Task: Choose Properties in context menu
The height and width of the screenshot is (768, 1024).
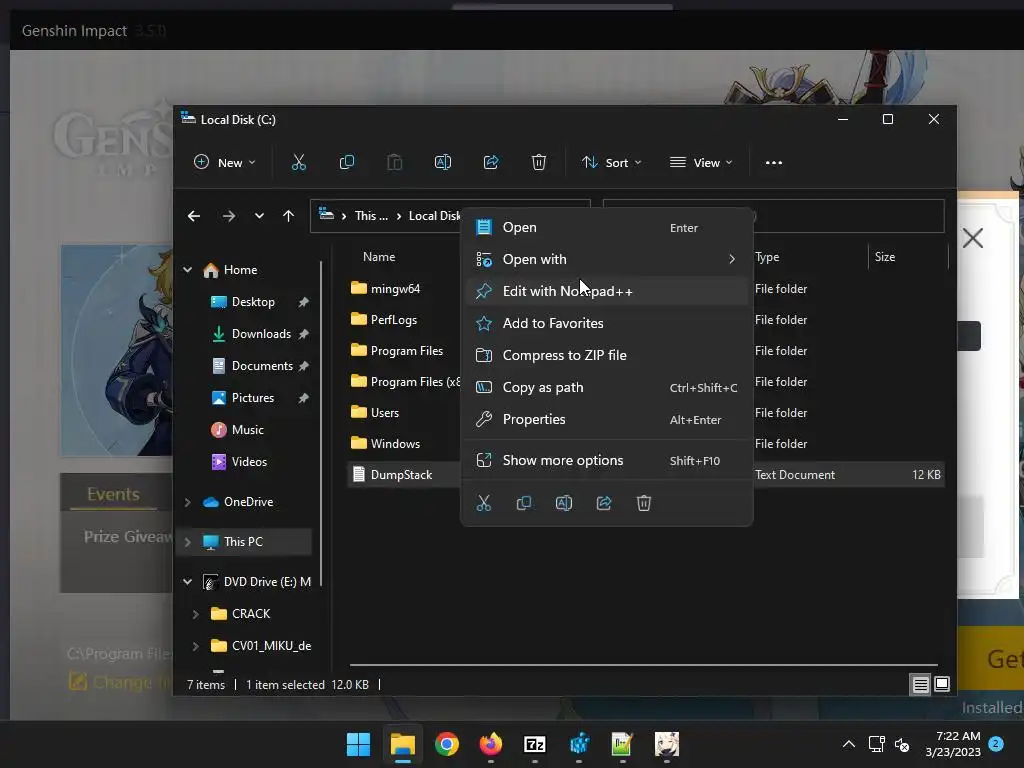Action: click(607, 419)
